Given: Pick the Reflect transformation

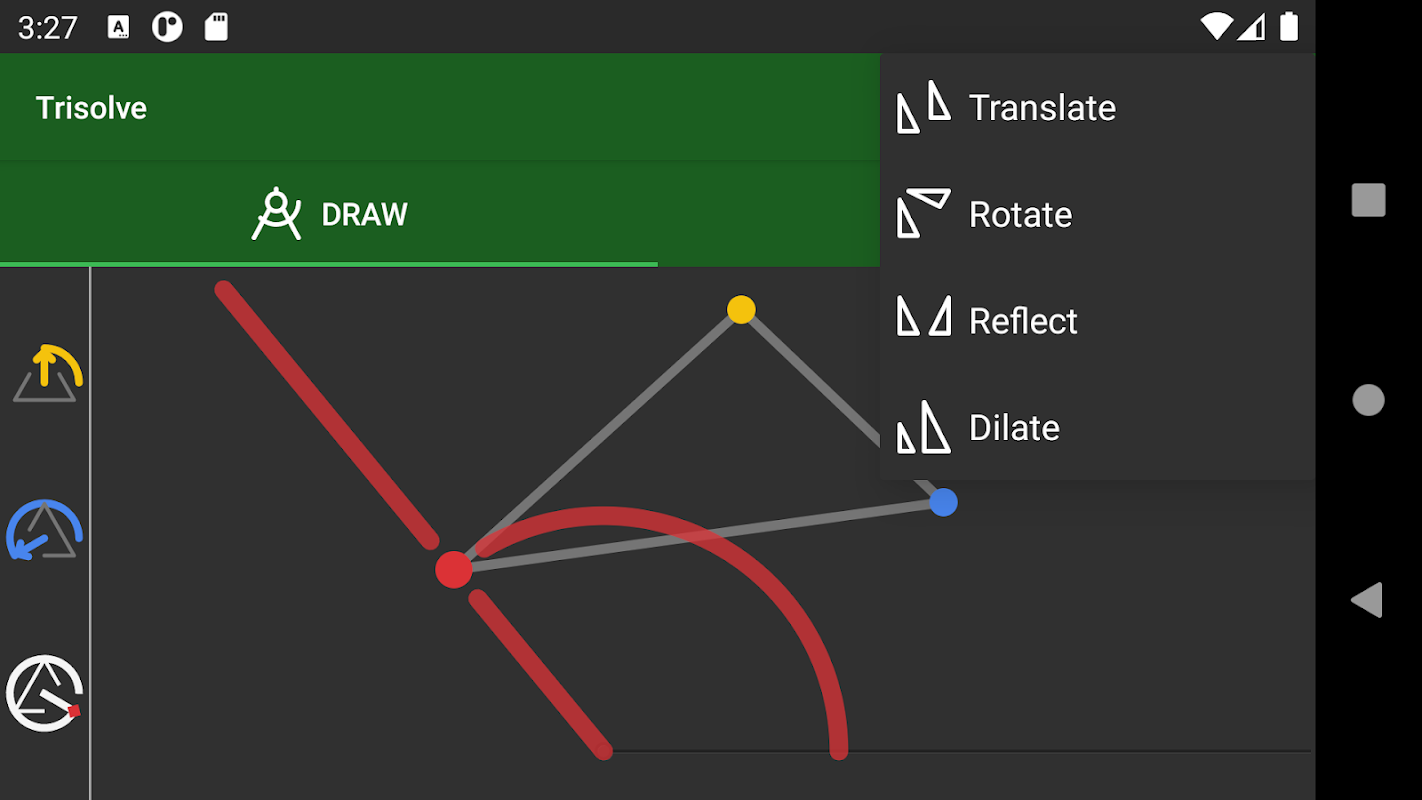Looking at the screenshot, I should pyautogui.click(x=1022, y=321).
